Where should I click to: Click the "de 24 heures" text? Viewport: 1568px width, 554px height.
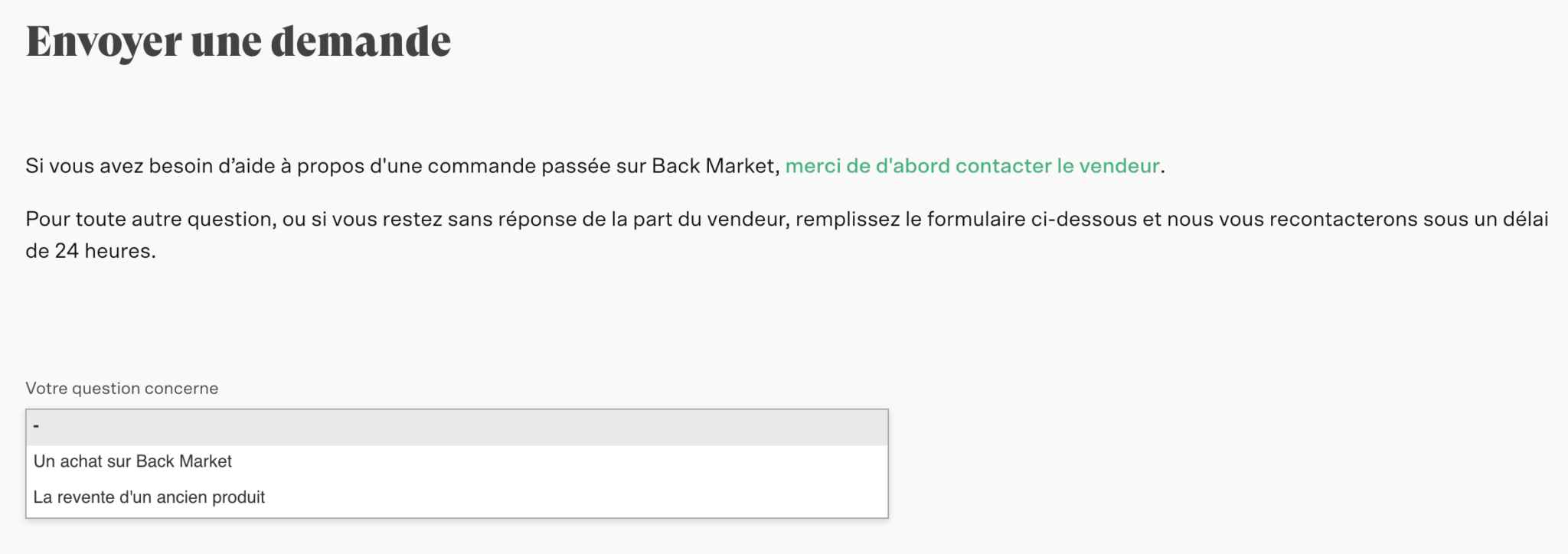[x=90, y=251]
